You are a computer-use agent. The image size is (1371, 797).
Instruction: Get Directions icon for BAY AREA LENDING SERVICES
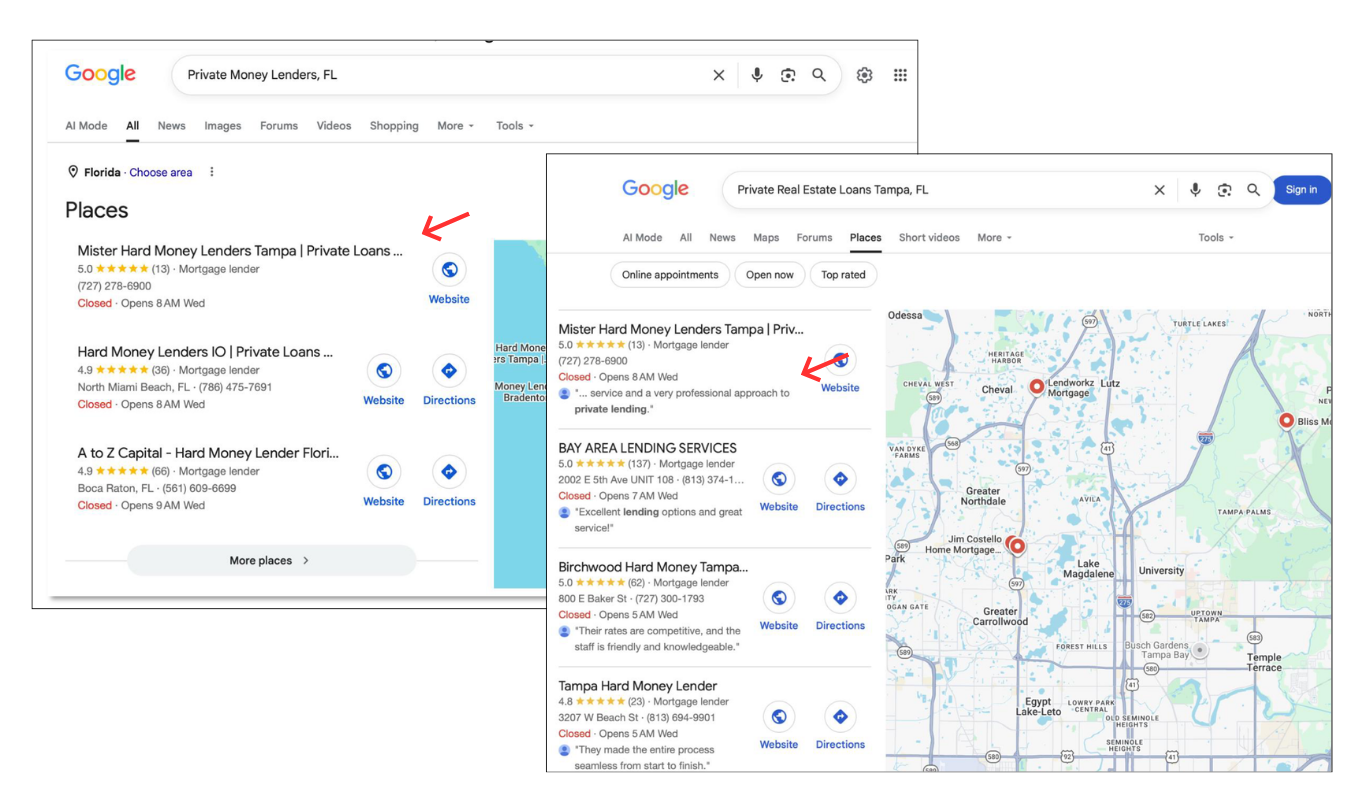[x=840, y=479]
